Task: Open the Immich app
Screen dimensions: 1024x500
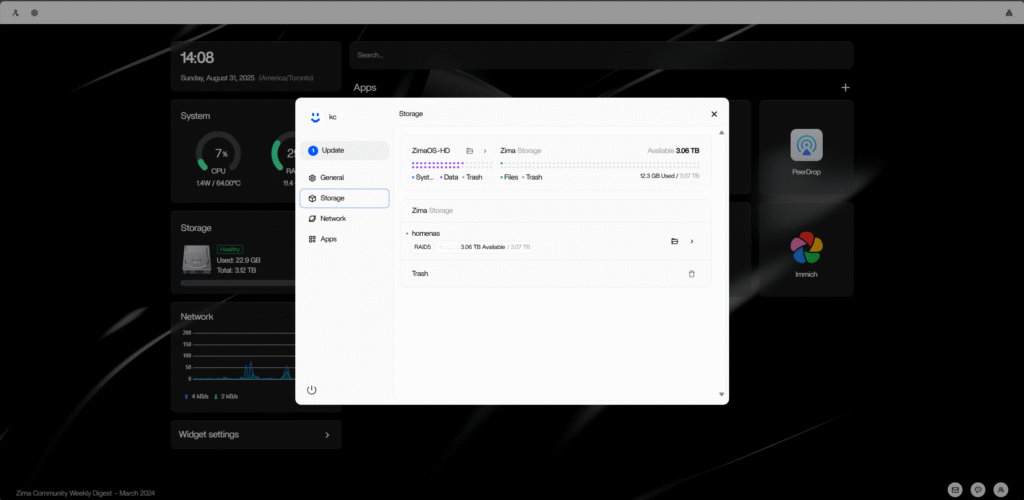Action: (807, 249)
